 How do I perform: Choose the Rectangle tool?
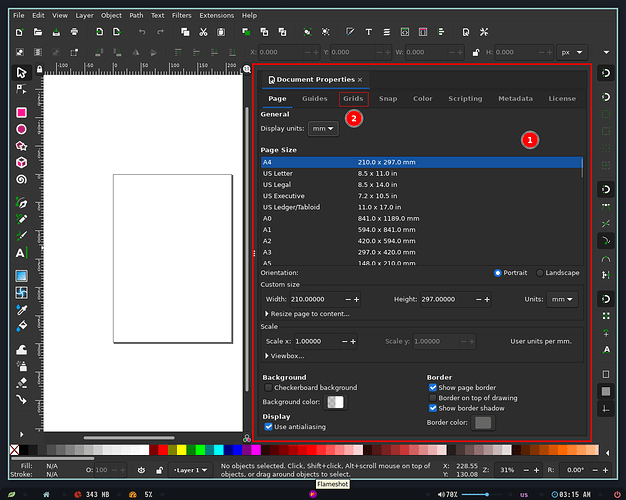point(22,113)
